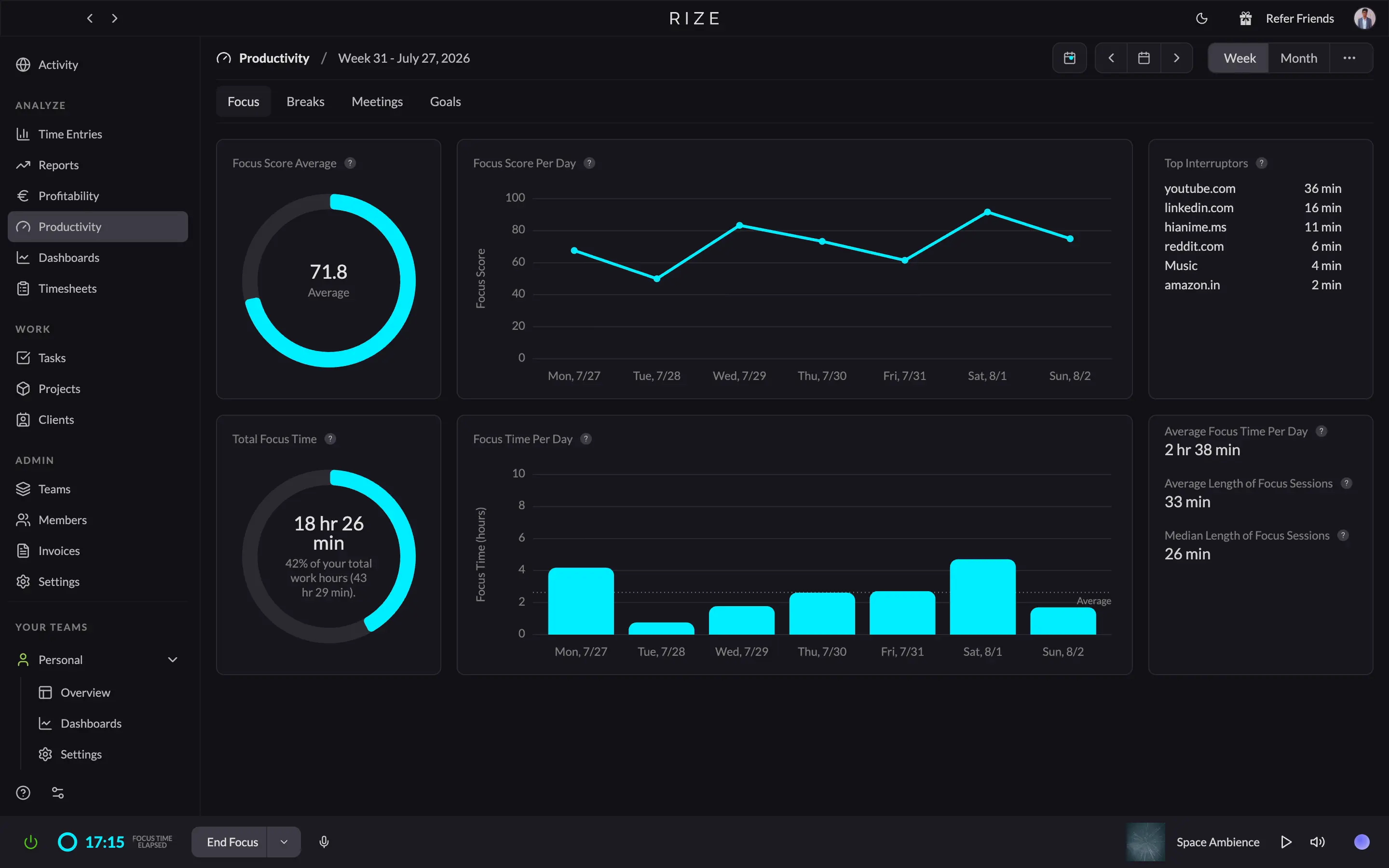Open Profitability section
1389x868 pixels.
(97, 196)
